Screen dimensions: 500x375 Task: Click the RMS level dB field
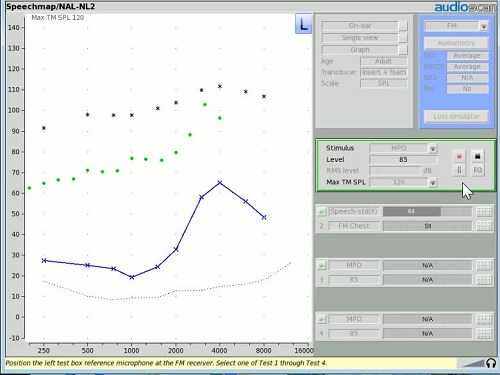coord(395,171)
